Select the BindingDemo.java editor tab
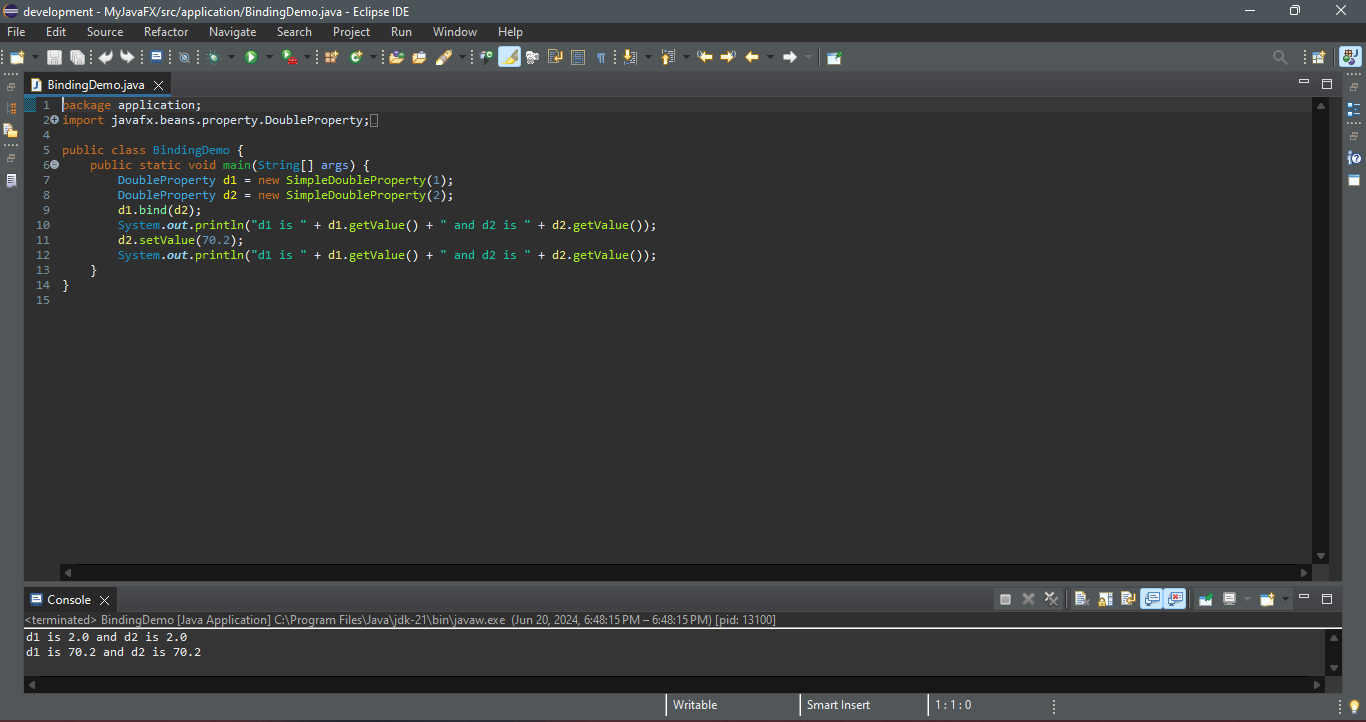Viewport: 1366px width, 722px height. point(95,85)
